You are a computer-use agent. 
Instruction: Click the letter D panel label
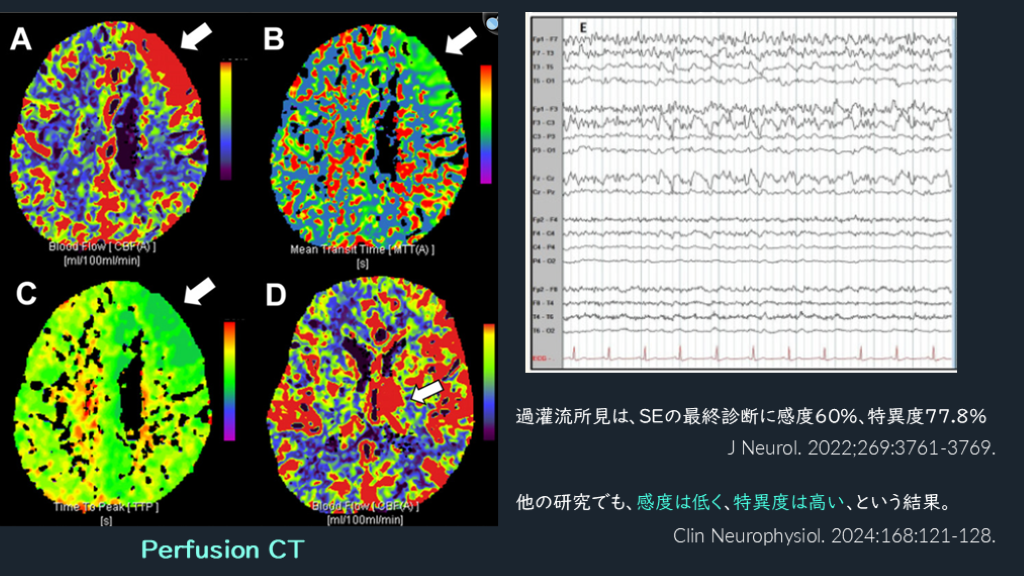click(274, 294)
